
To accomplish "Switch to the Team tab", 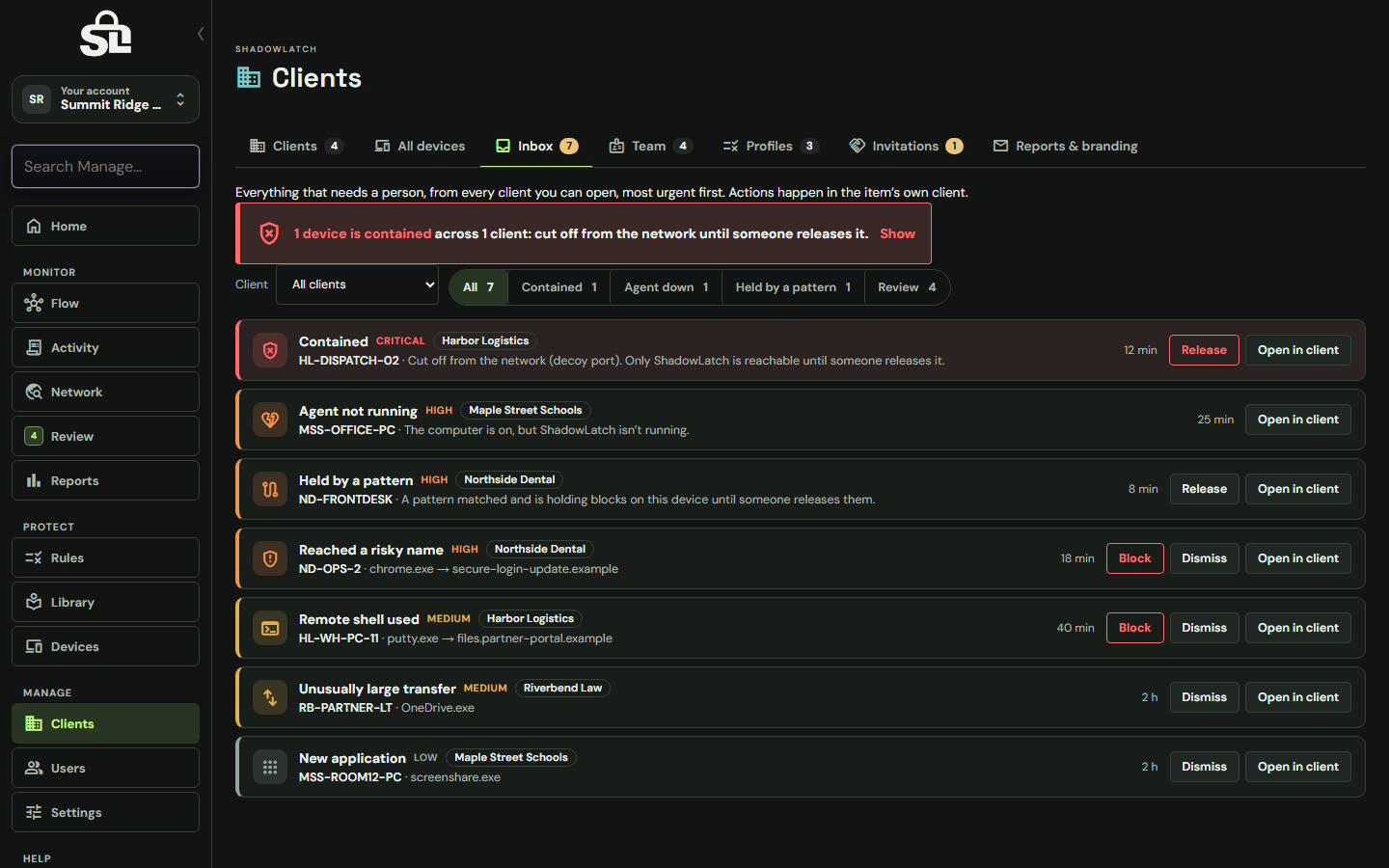I will point(650,146).
